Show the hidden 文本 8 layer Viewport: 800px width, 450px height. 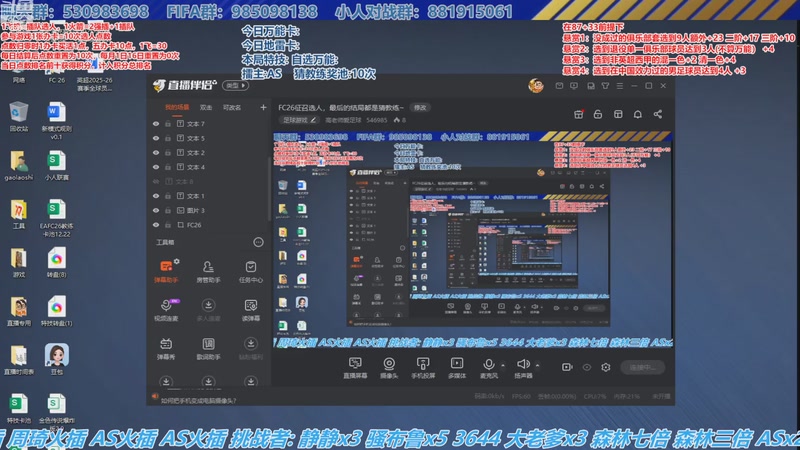tap(156, 182)
